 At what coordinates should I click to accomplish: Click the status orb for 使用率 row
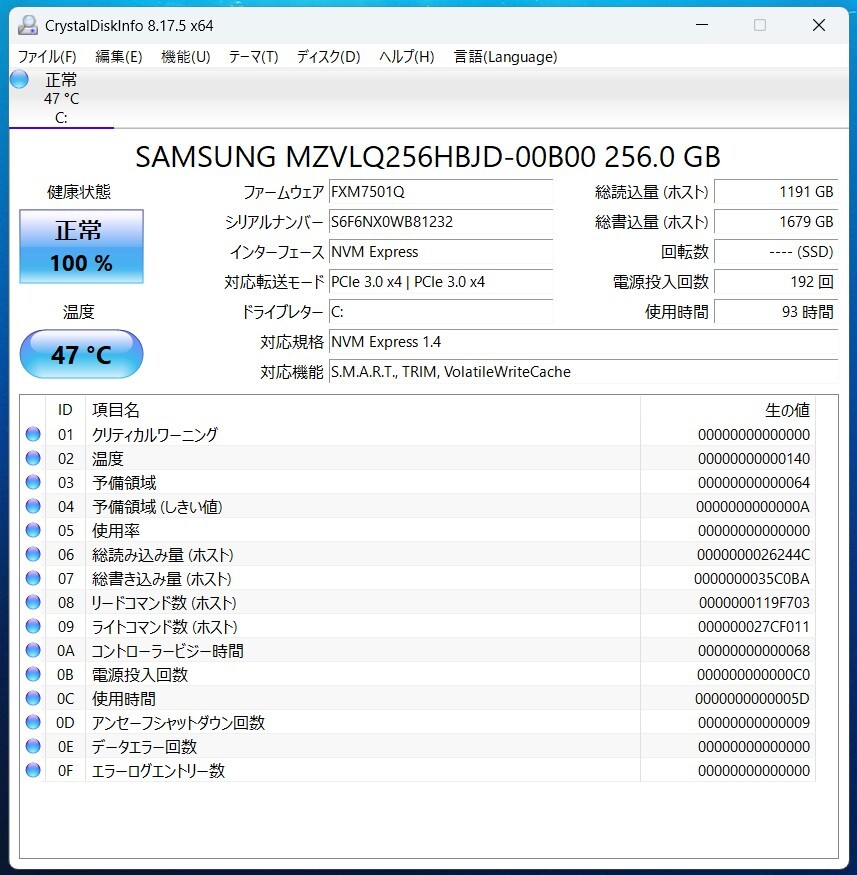click(x=33, y=530)
